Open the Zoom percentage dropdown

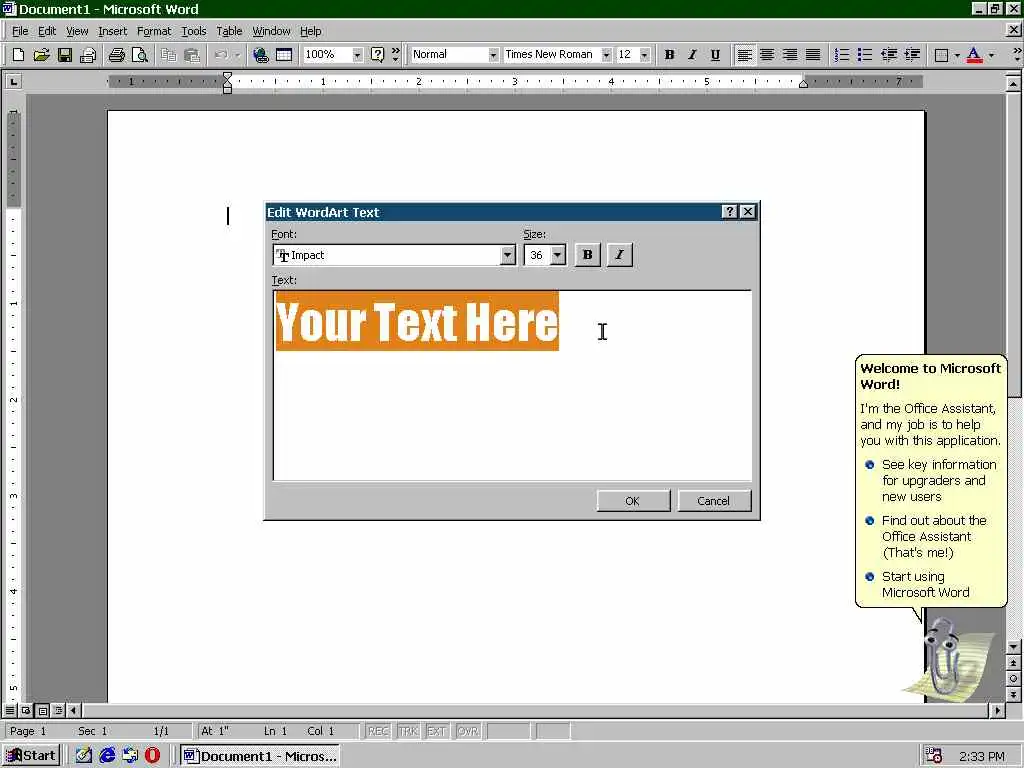click(357, 55)
